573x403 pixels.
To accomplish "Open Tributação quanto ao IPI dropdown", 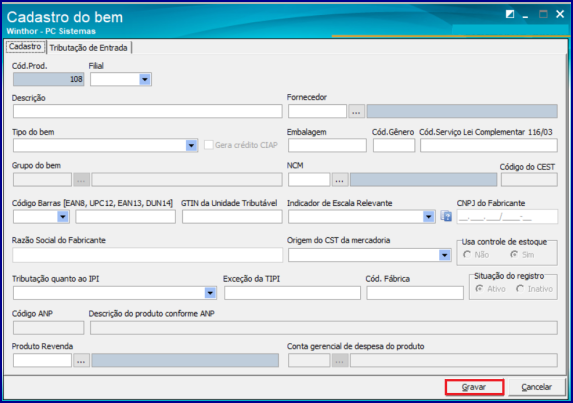I will click(x=210, y=293).
